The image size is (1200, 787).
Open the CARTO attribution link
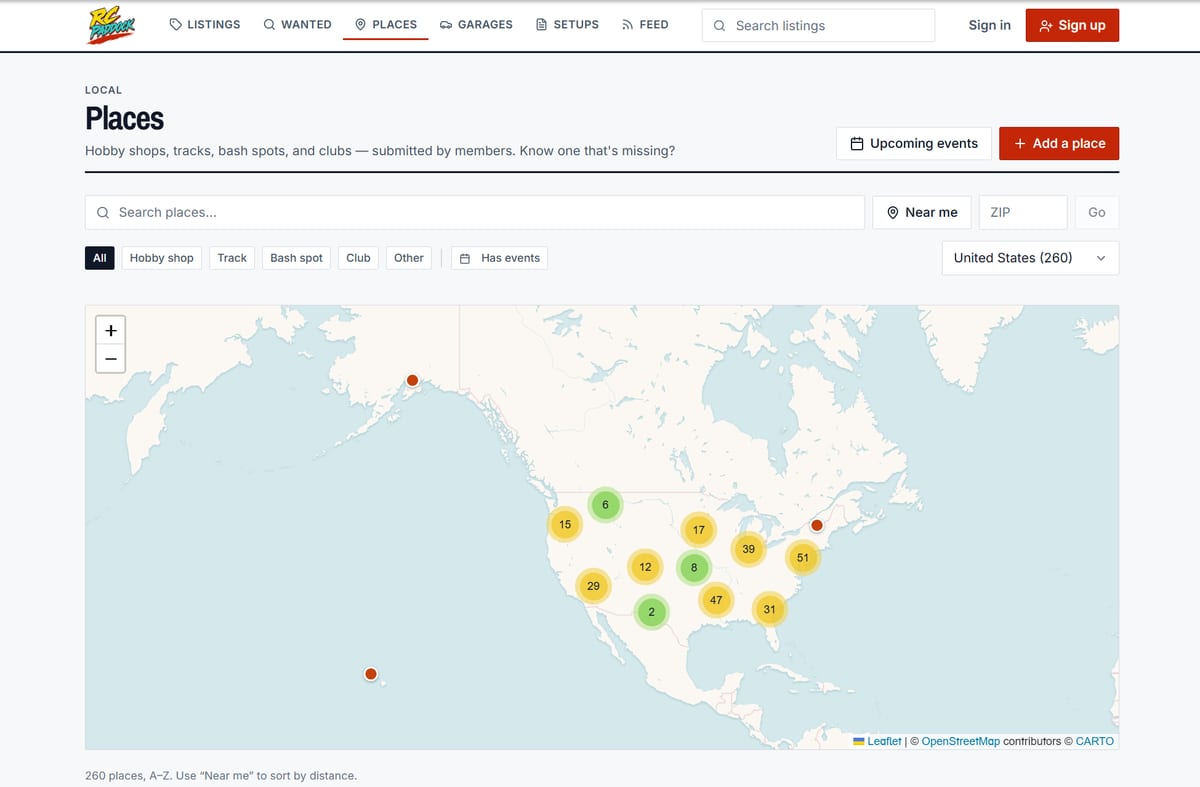click(1094, 741)
